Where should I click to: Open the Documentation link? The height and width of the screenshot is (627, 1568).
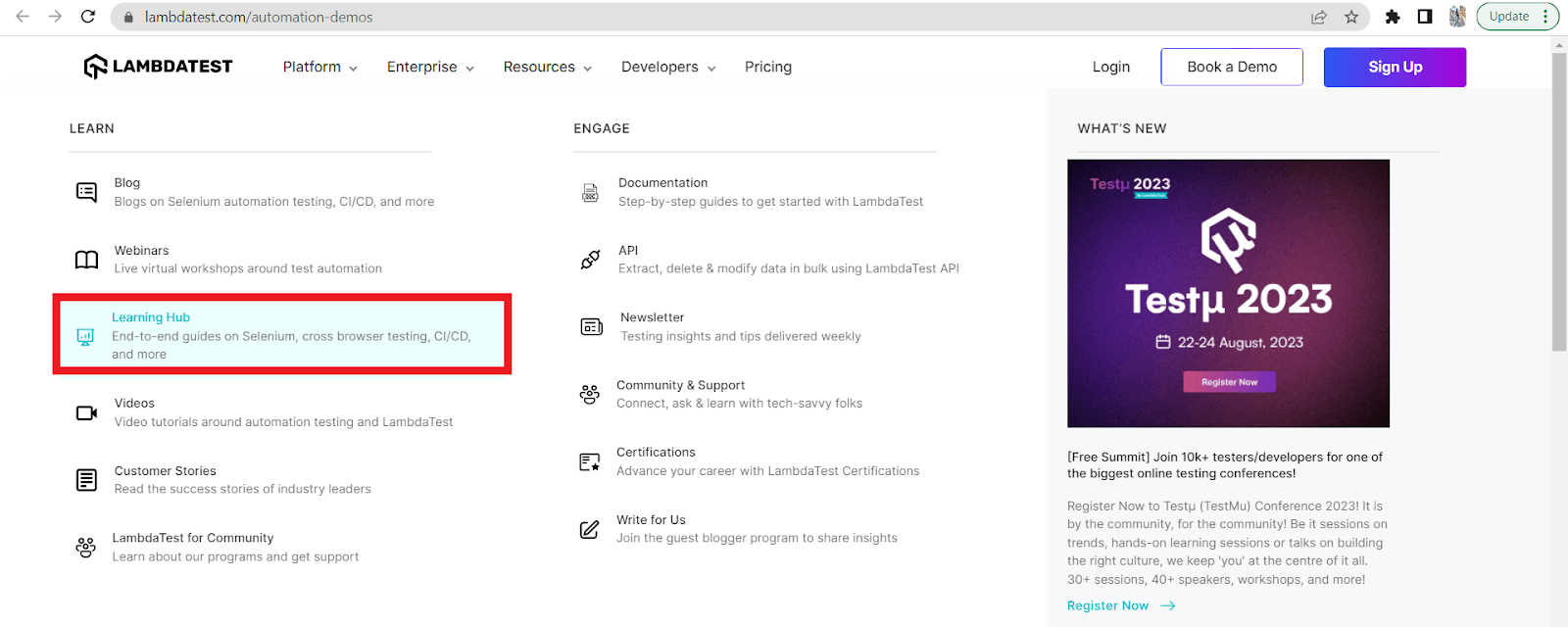click(663, 183)
